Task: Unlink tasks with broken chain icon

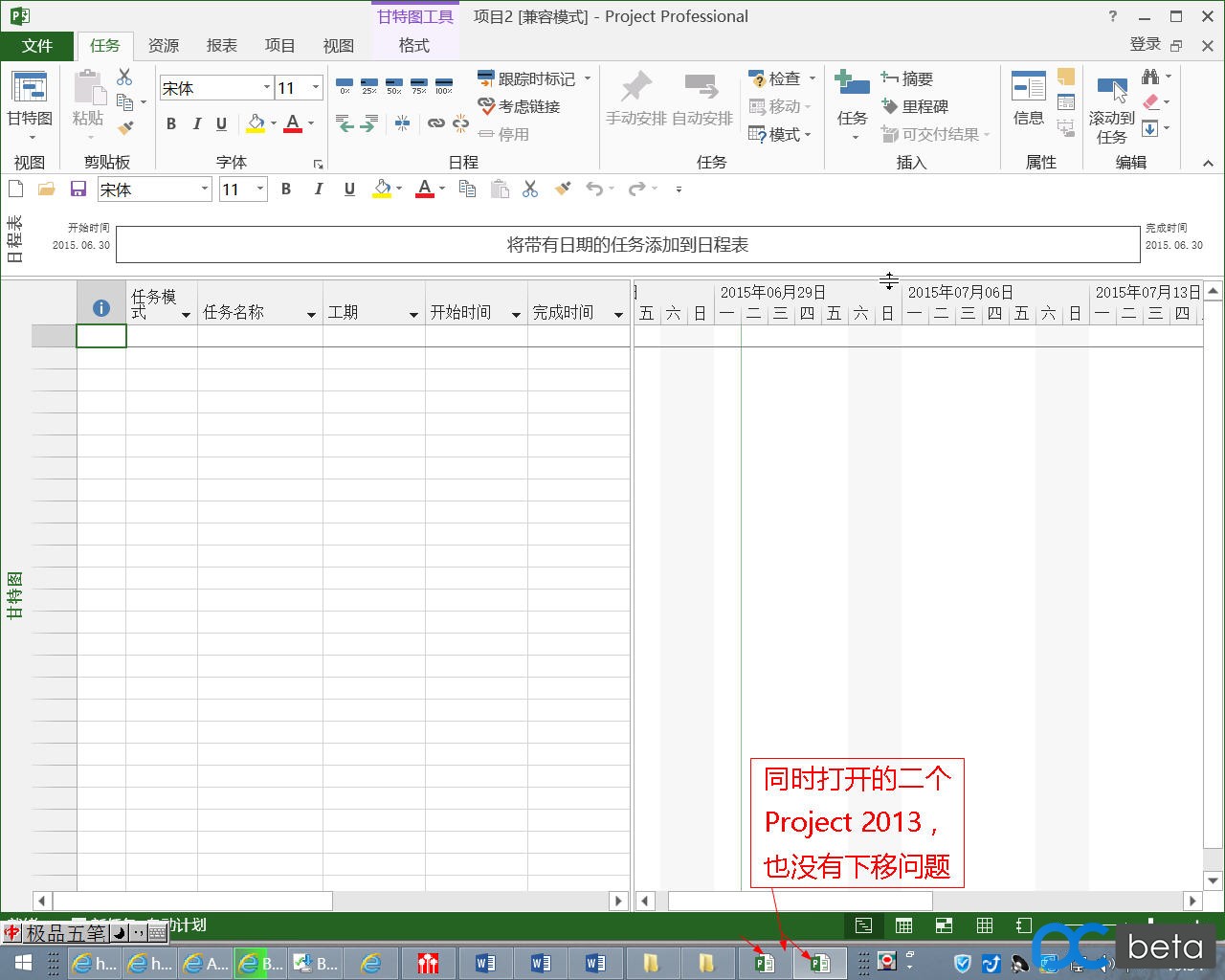Action: 460,123
